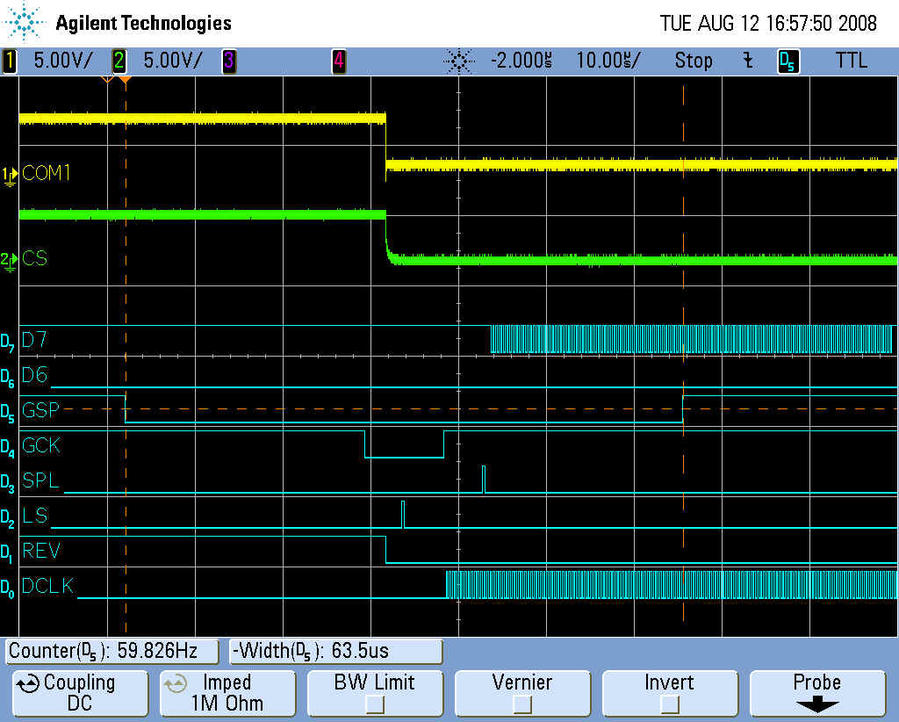899x722 pixels.
Task: Toggle the Vernier checkbox
Action: (521, 704)
